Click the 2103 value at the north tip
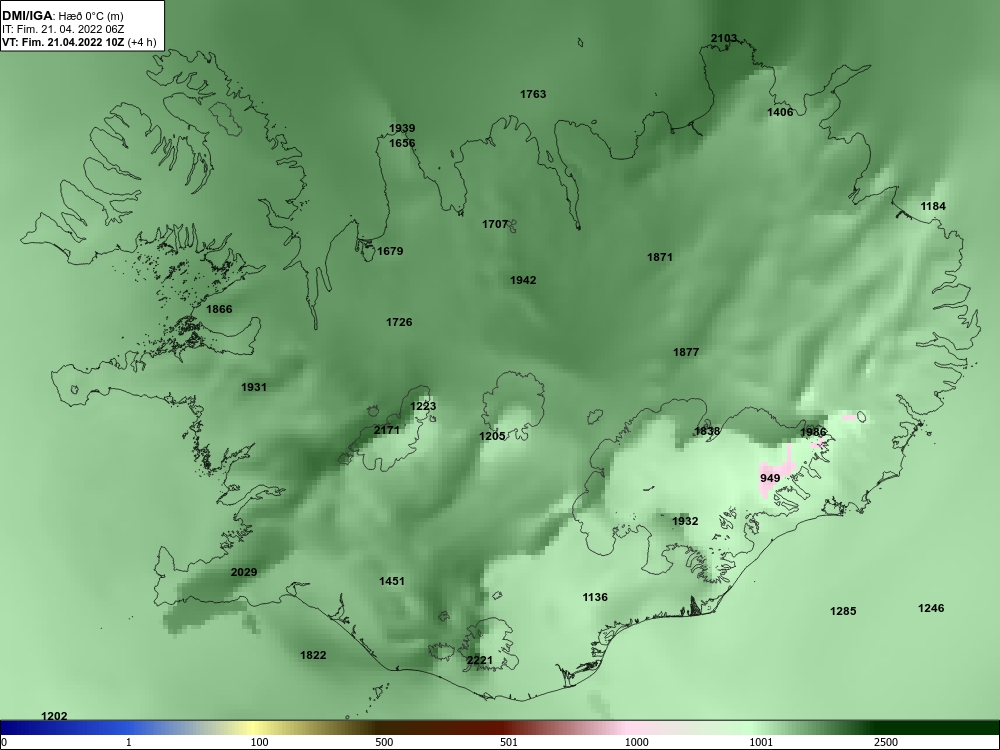This screenshot has width=1000, height=750. [x=724, y=38]
